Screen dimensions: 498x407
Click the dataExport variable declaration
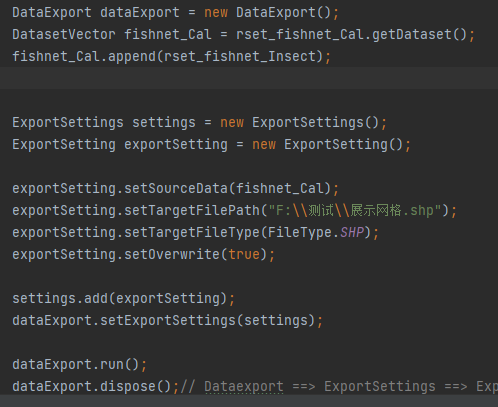tap(140, 13)
